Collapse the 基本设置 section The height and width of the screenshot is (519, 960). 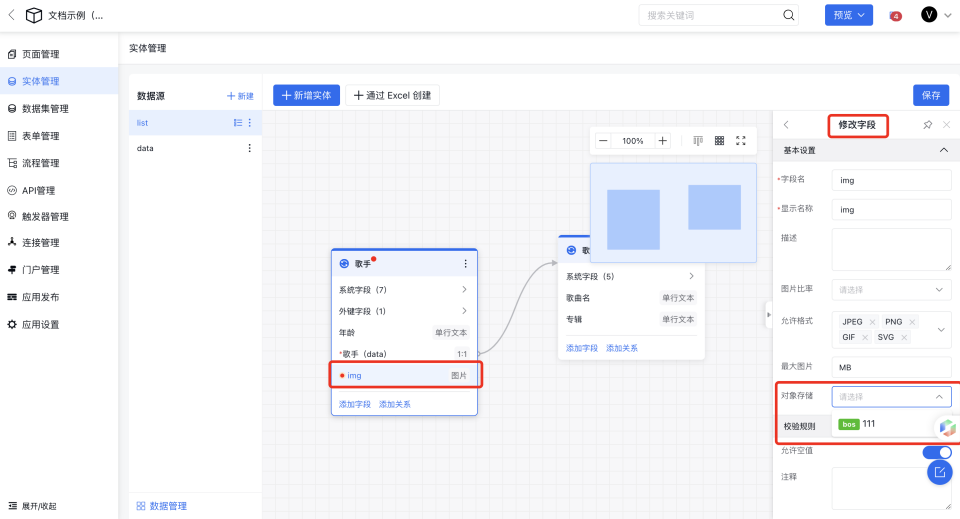click(943, 150)
